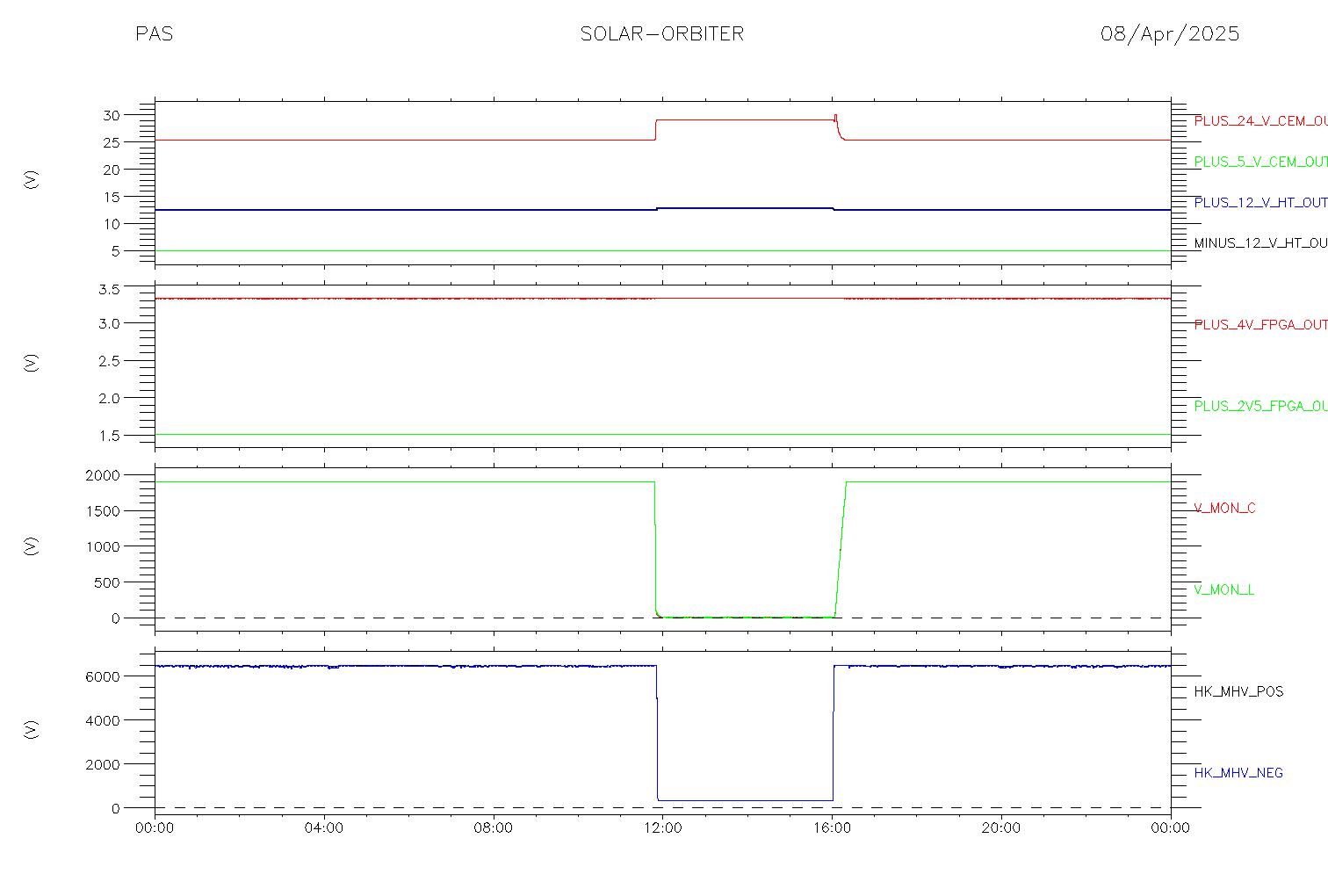Select the 12:00 time axis label
Screen dimensions: 1328x896
pyautogui.click(x=663, y=827)
